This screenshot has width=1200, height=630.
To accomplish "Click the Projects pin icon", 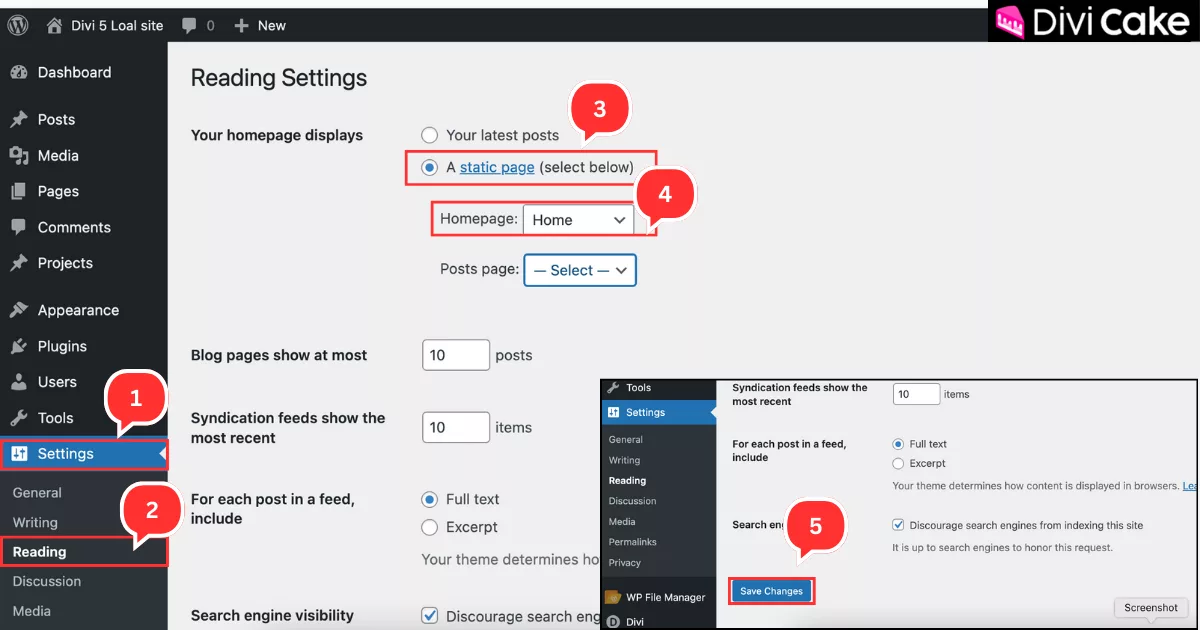I will click(x=19, y=263).
